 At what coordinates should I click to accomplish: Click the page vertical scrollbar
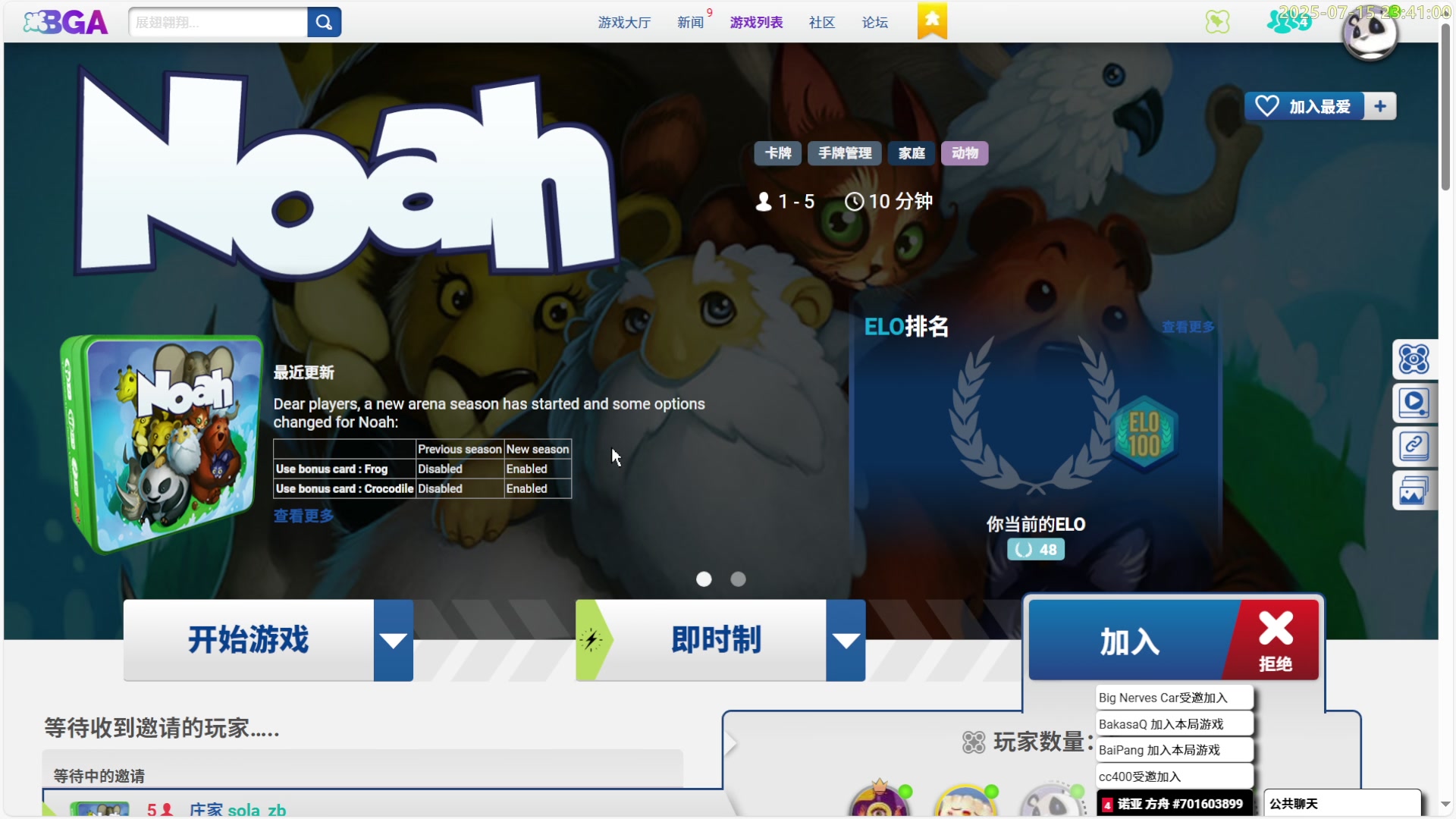click(x=1445, y=106)
